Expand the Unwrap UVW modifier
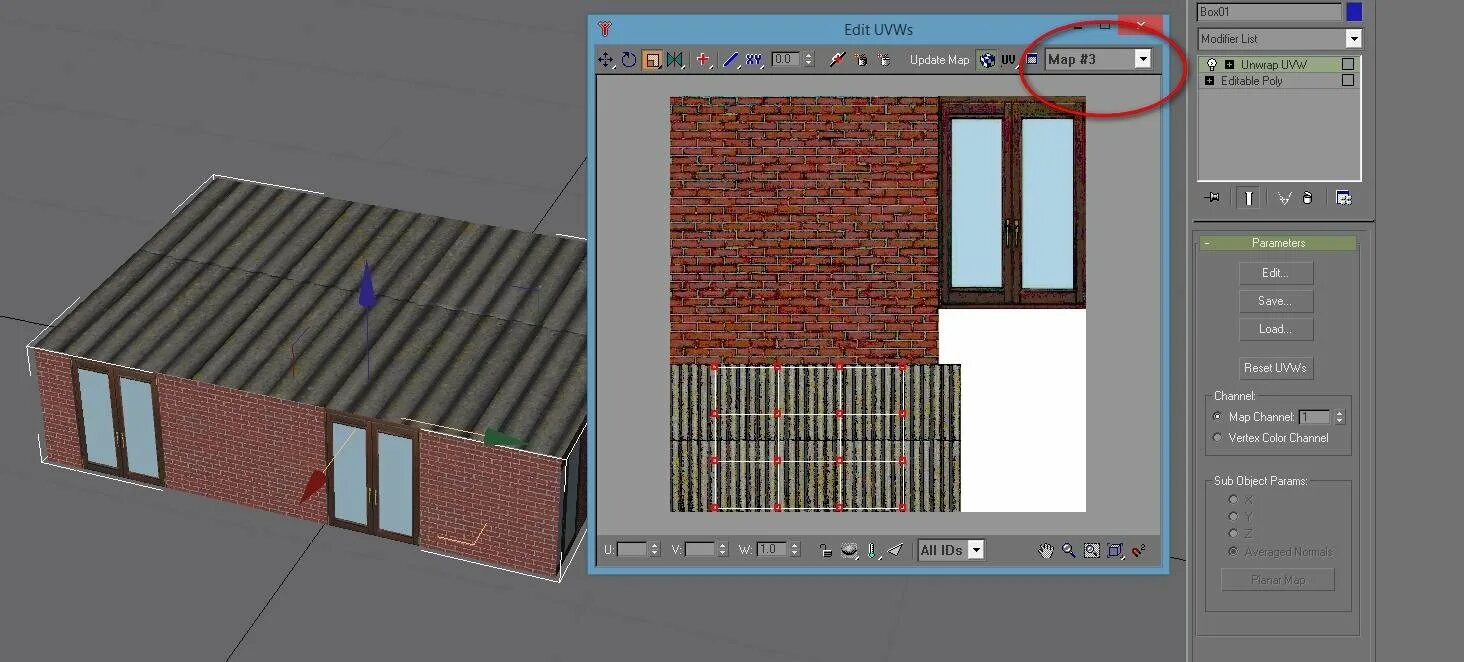This screenshot has width=1464, height=662. (1229, 64)
